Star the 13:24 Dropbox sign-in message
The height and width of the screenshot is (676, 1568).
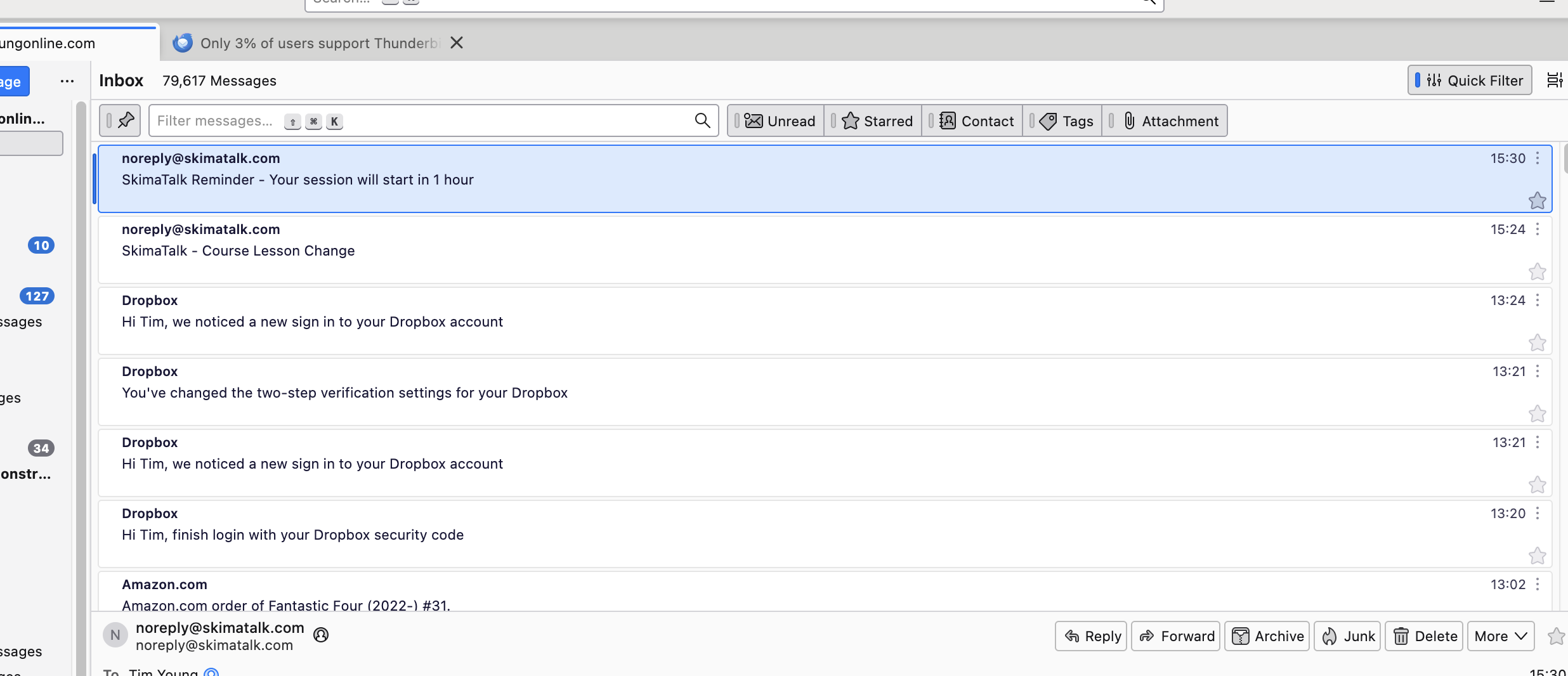(x=1537, y=343)
